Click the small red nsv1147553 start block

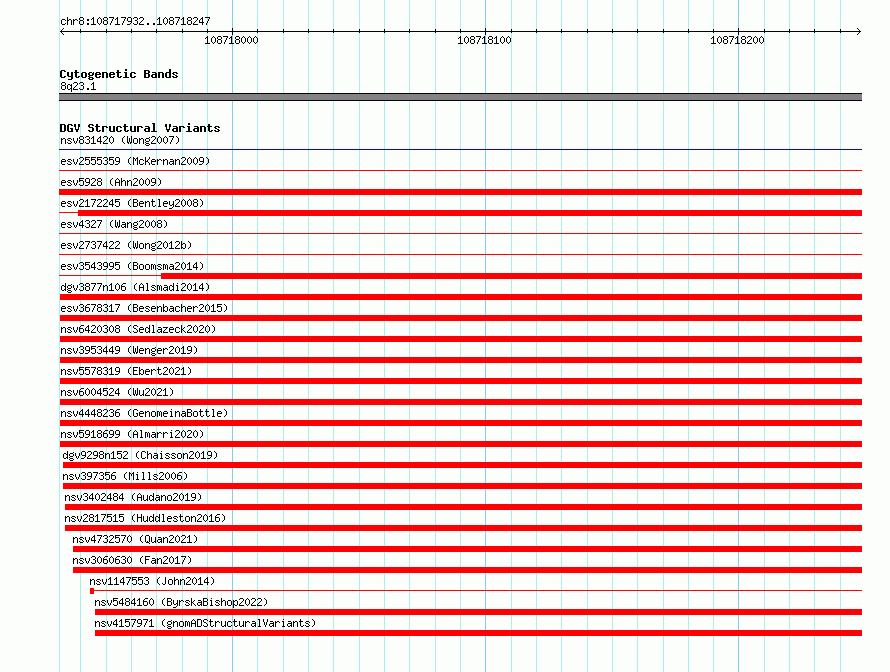(92, 591)
